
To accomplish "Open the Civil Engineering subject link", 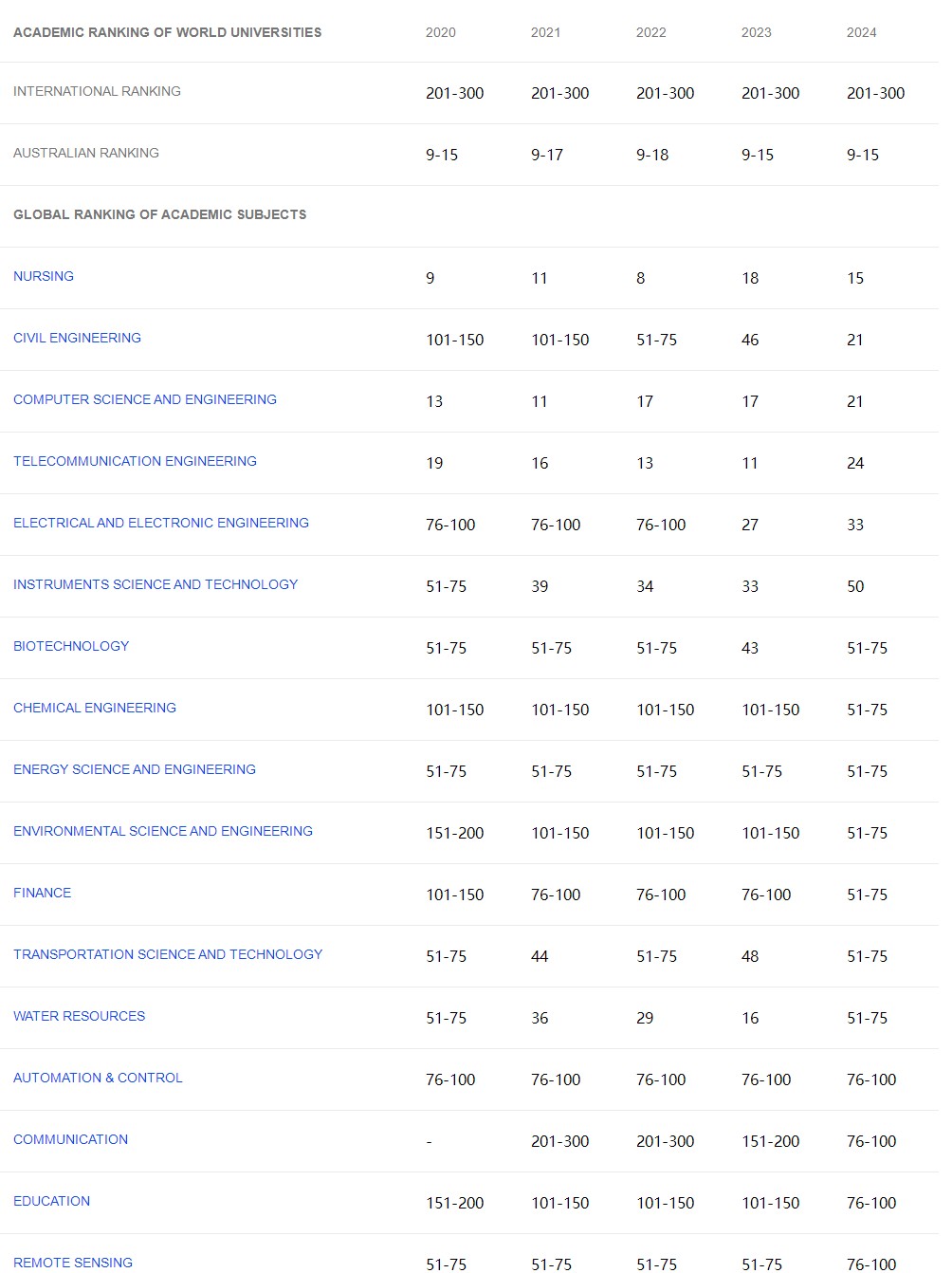I will (77, 338).
